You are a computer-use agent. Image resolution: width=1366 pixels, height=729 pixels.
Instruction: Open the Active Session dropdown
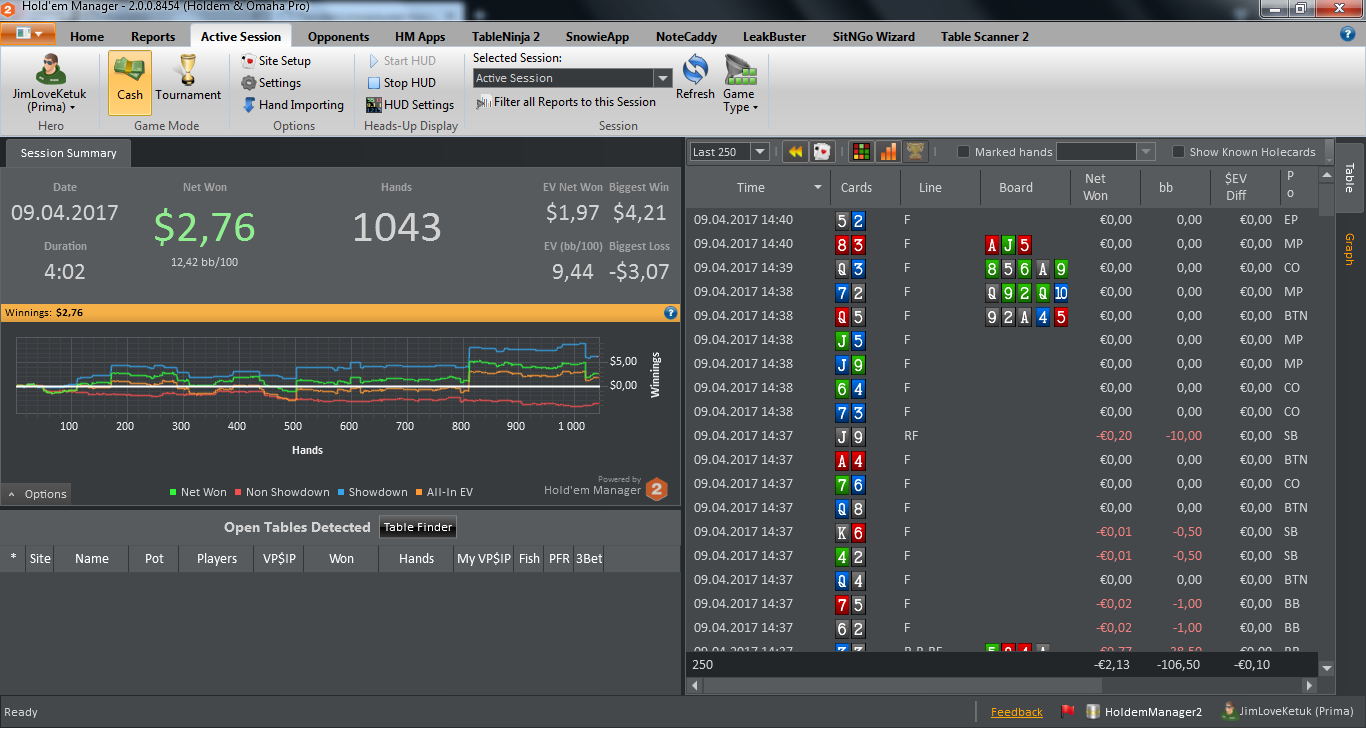[663, 78]
